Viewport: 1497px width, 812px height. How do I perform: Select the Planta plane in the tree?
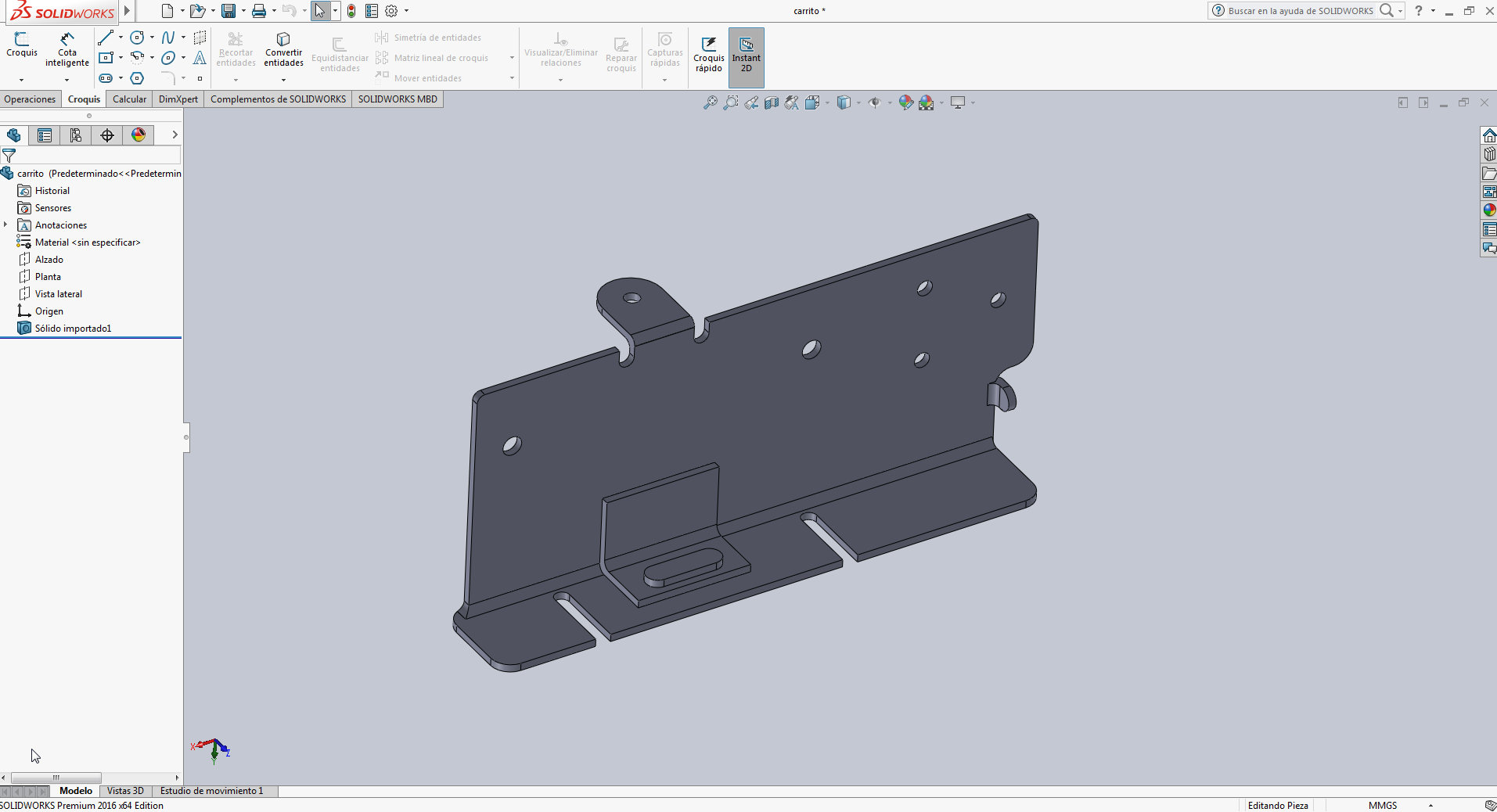pos(48,277)
